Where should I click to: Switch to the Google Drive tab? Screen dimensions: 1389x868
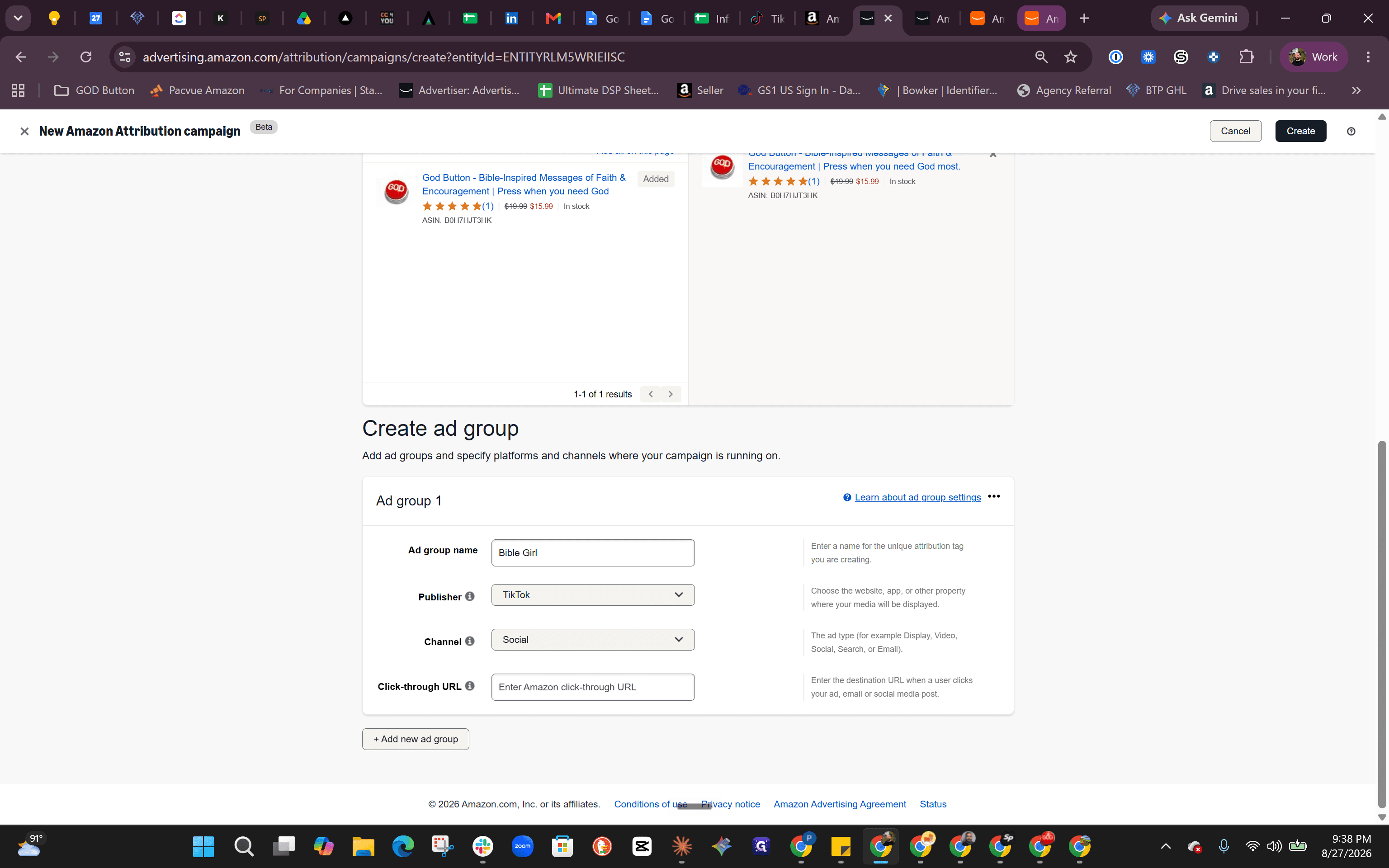coord(304,19)
